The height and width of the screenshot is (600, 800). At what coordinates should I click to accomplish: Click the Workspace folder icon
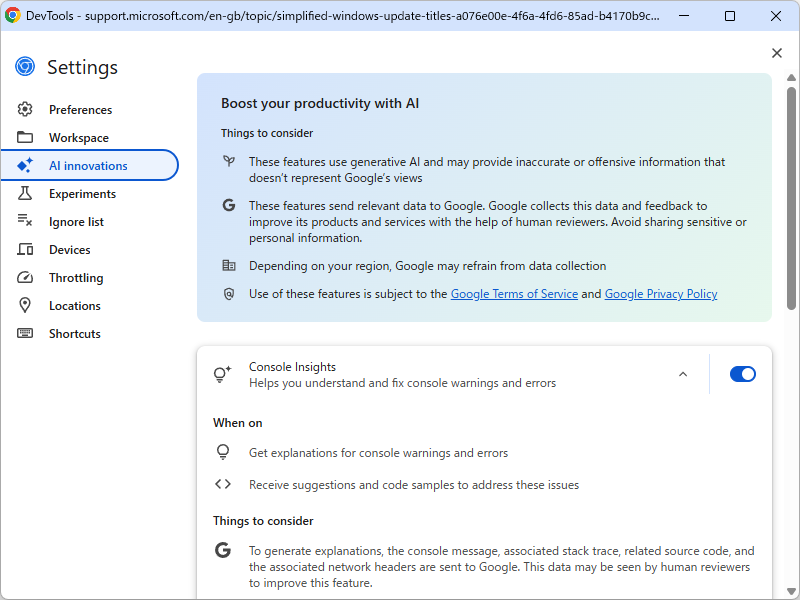[26, 138]
